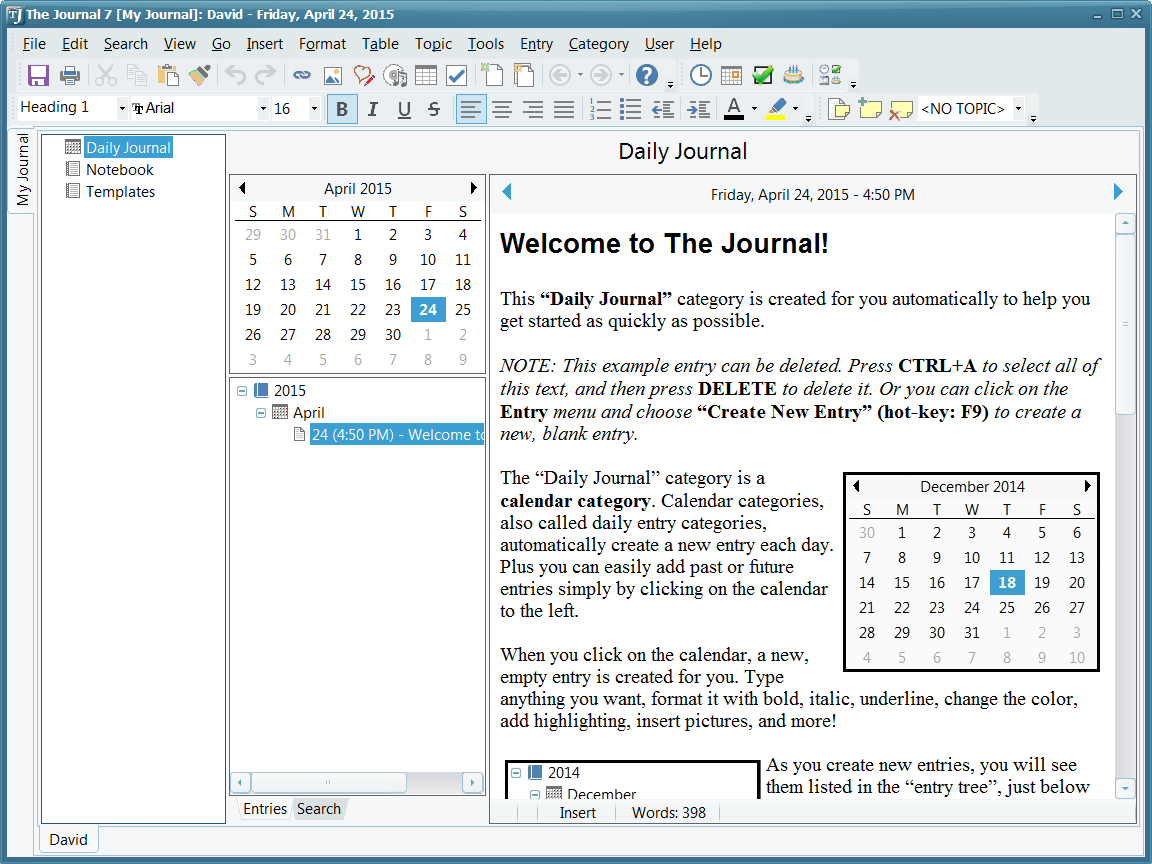Image resolution: width=1152 pixels, height=864 pixels.
Task: Toggle Bold formatting
Action: click(x=342, y=109)
